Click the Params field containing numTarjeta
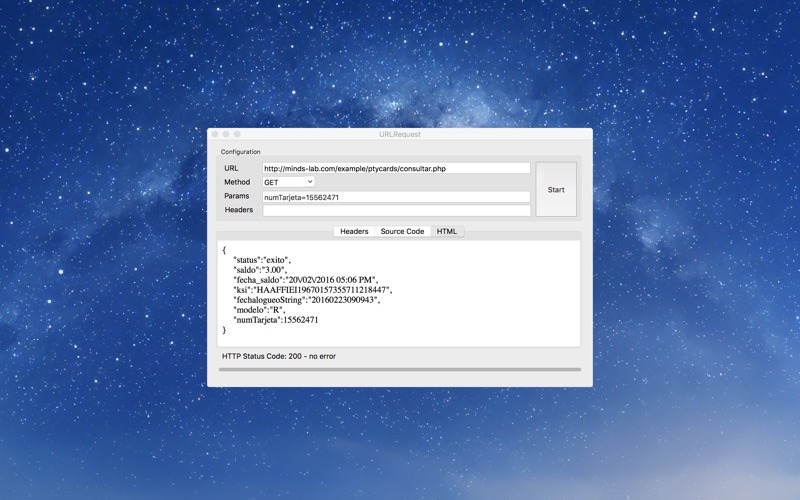This screenshot has width=800, height=500. pos(396,197)
